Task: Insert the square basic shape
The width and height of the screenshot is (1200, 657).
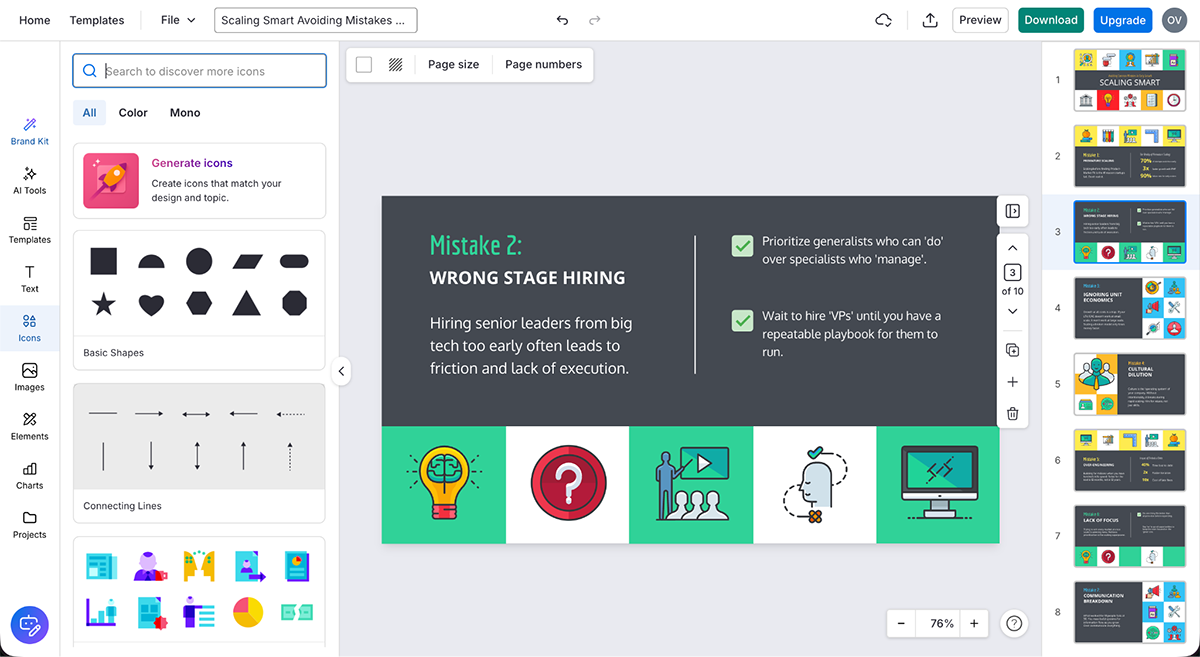Action: point(104,261)
